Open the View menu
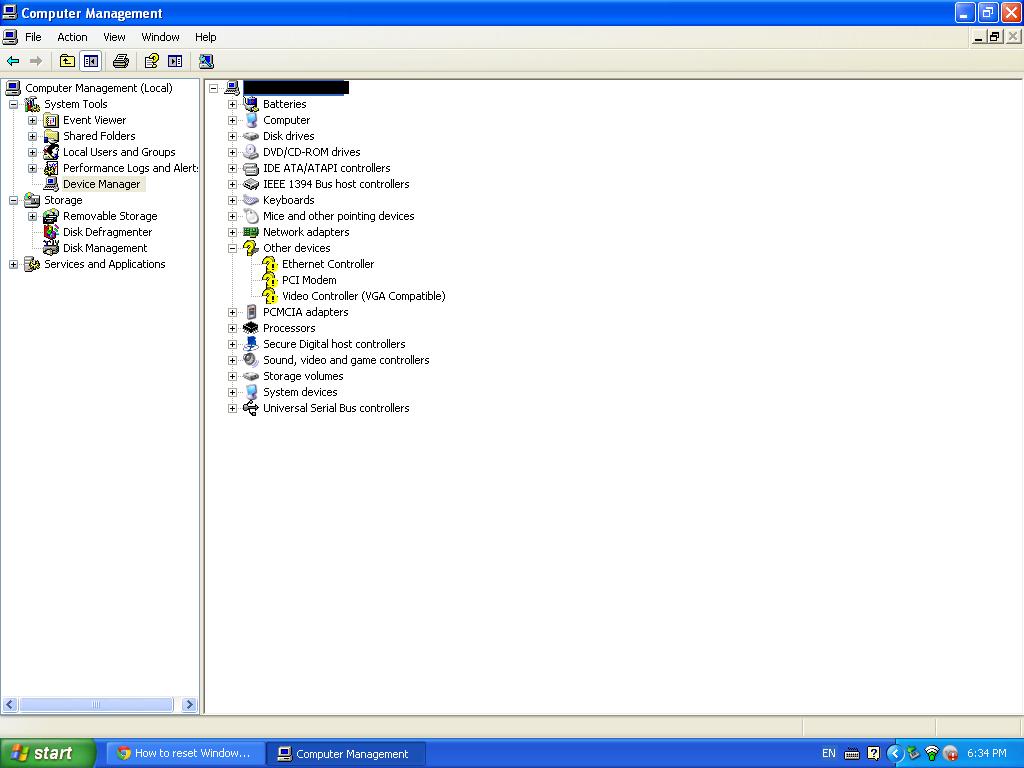This screenshot has width=1024, height=768. tap(114, 37)
